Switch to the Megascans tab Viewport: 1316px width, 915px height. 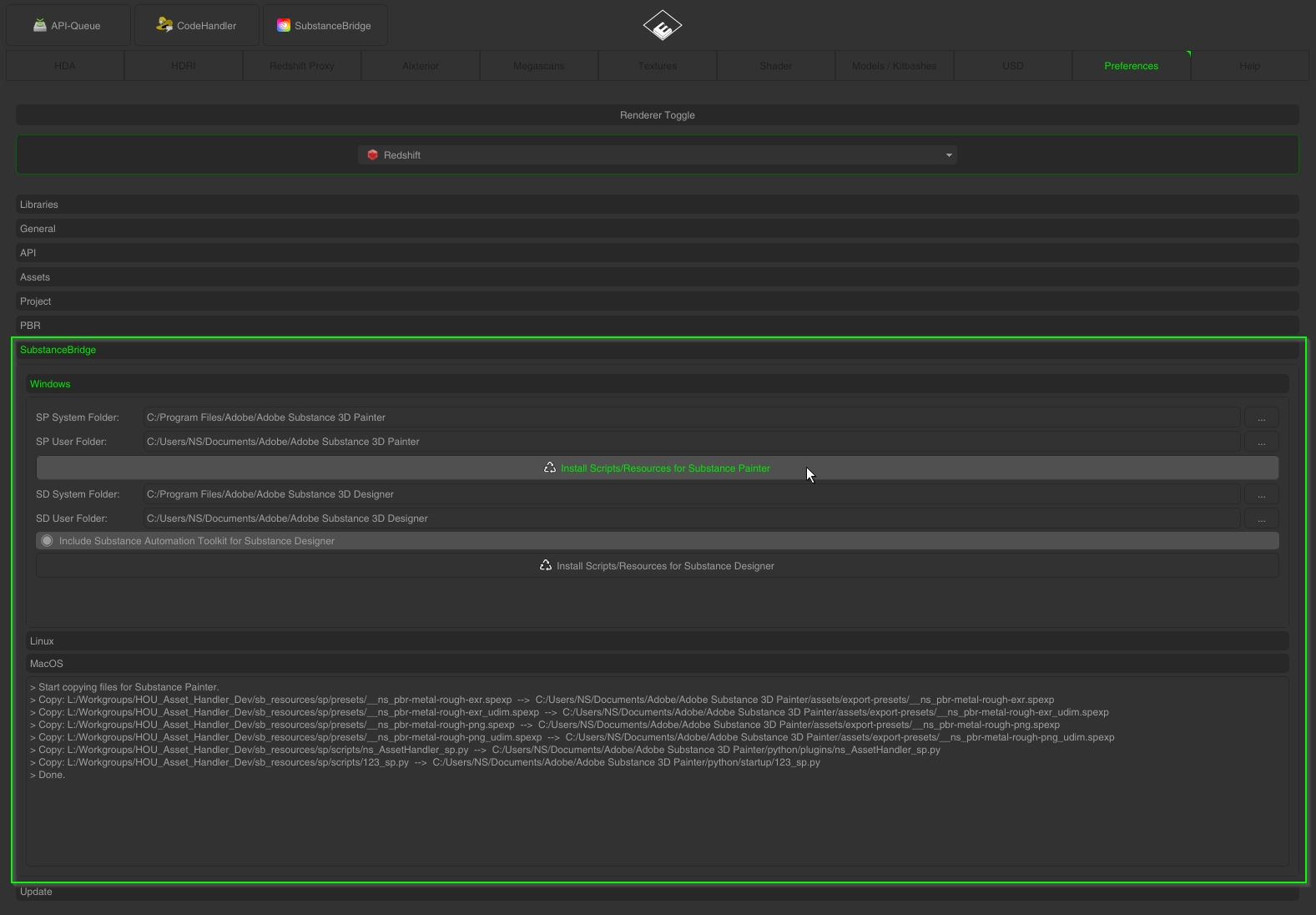[538, 66]
